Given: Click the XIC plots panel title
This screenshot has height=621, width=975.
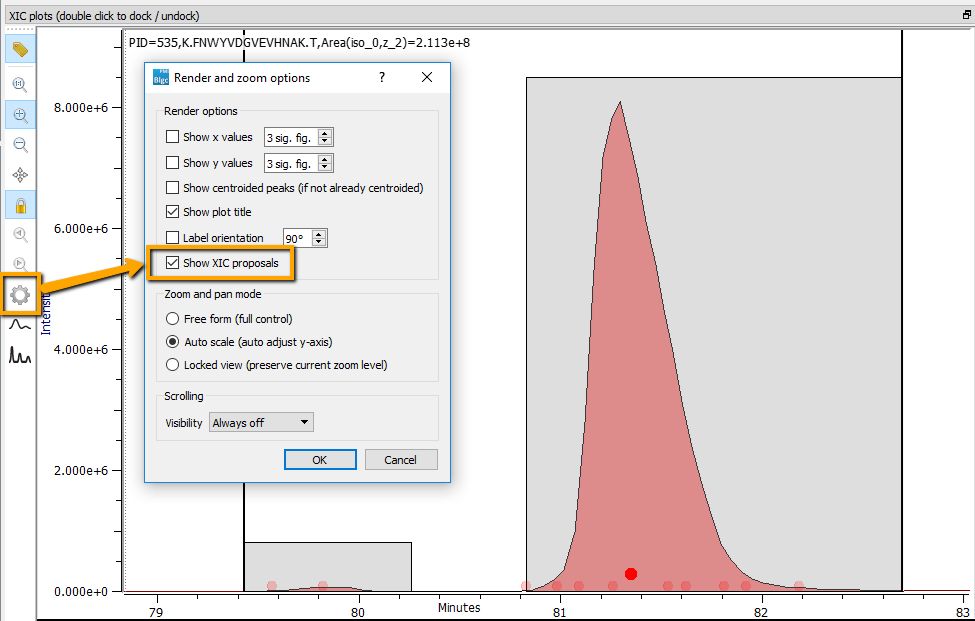Looking at the screenshot, I should pos(104,16).
